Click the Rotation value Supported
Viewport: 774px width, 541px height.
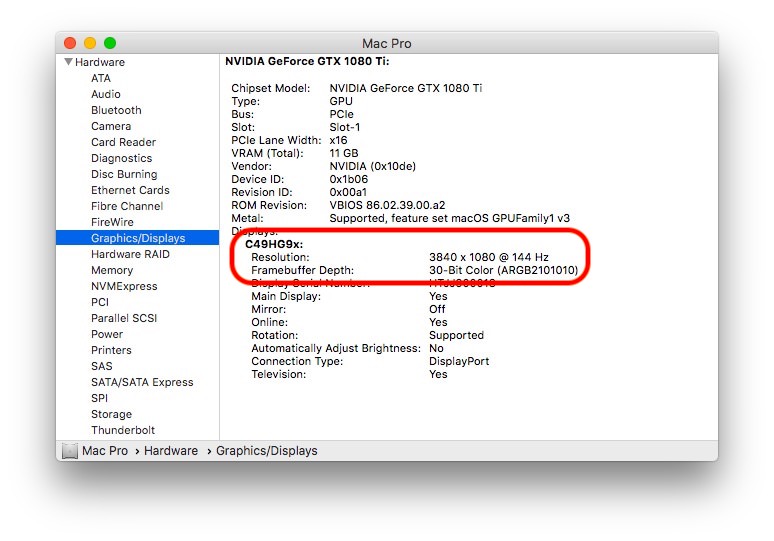click(456, 335)
